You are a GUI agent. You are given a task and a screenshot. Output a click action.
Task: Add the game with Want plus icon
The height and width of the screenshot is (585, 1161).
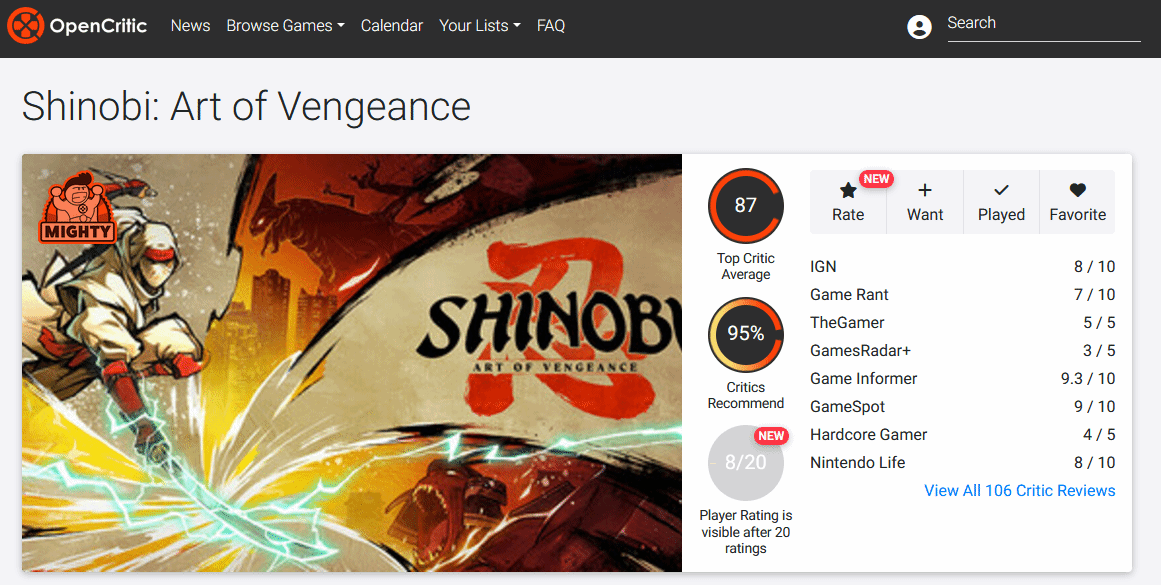click(x=925, y=190)
